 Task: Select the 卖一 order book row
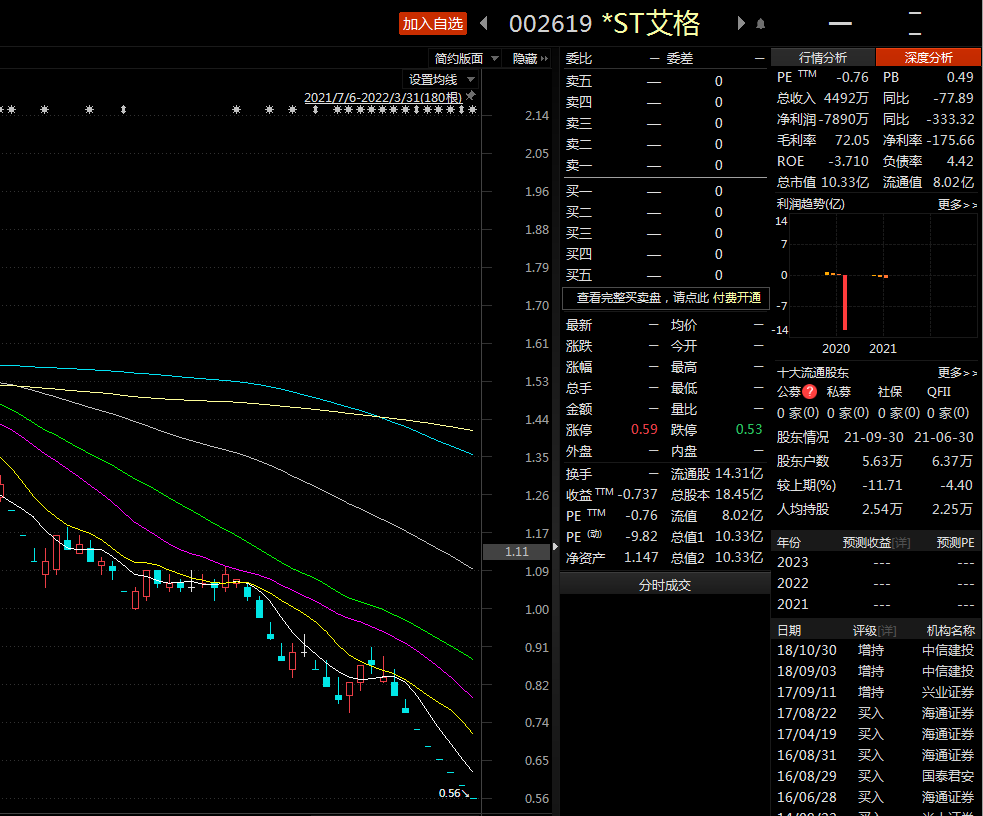(x=665, y=165)
